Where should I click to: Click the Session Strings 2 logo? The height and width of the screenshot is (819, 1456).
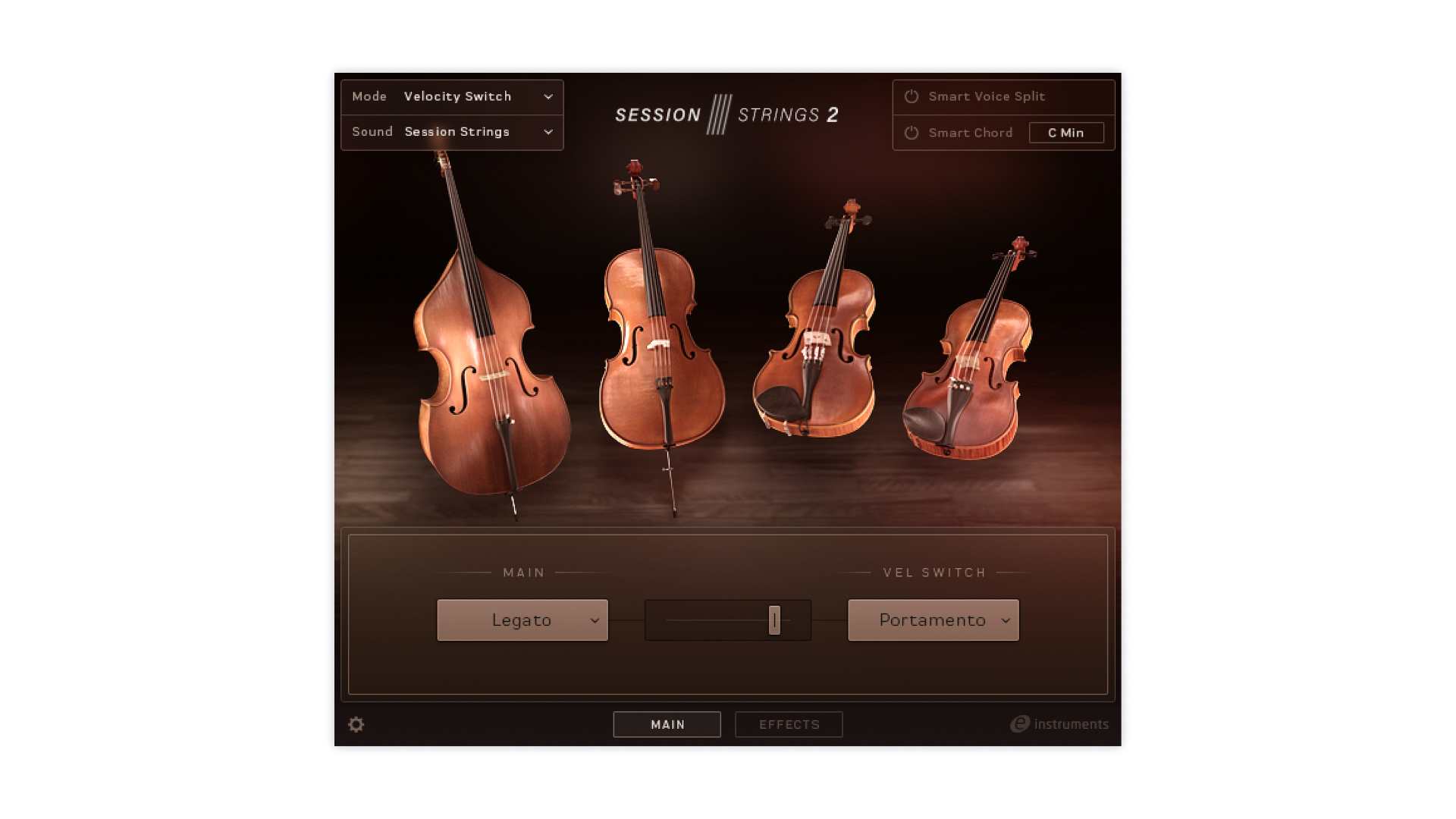726,115
